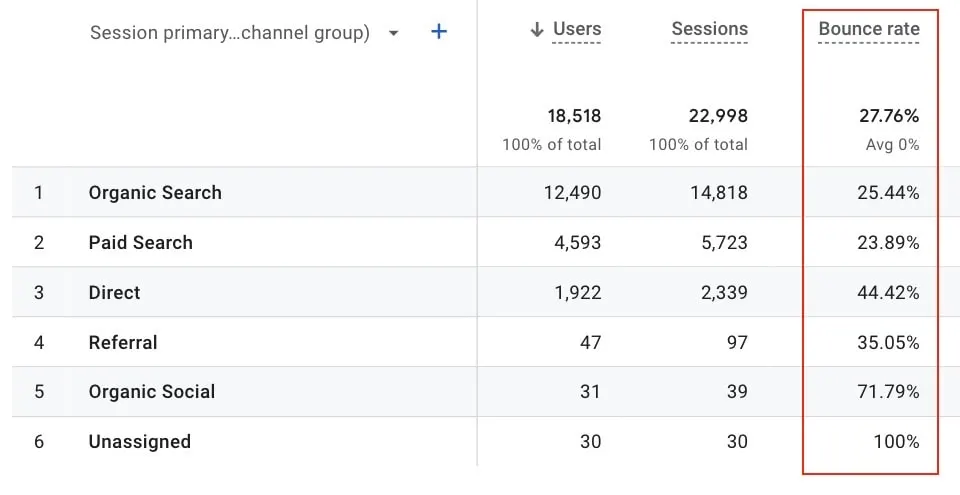Click Paid Search bounce rate 23.89%
960x495 pixels.
888,243
